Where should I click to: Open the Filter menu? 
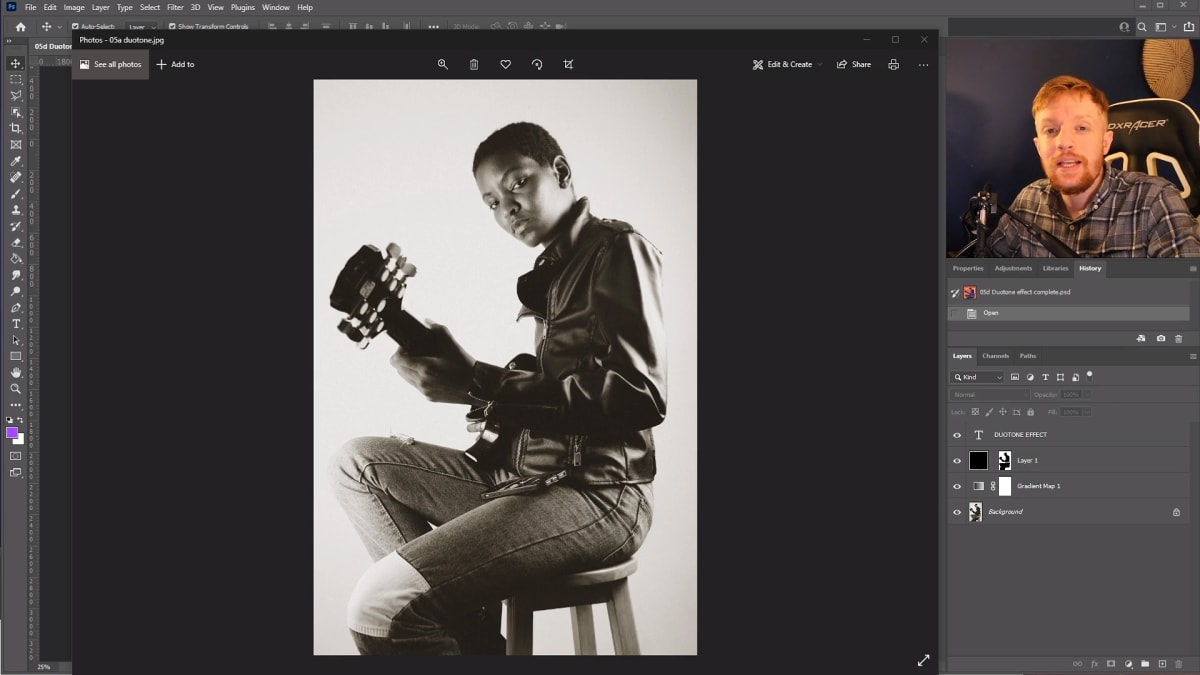pos(175,7)
